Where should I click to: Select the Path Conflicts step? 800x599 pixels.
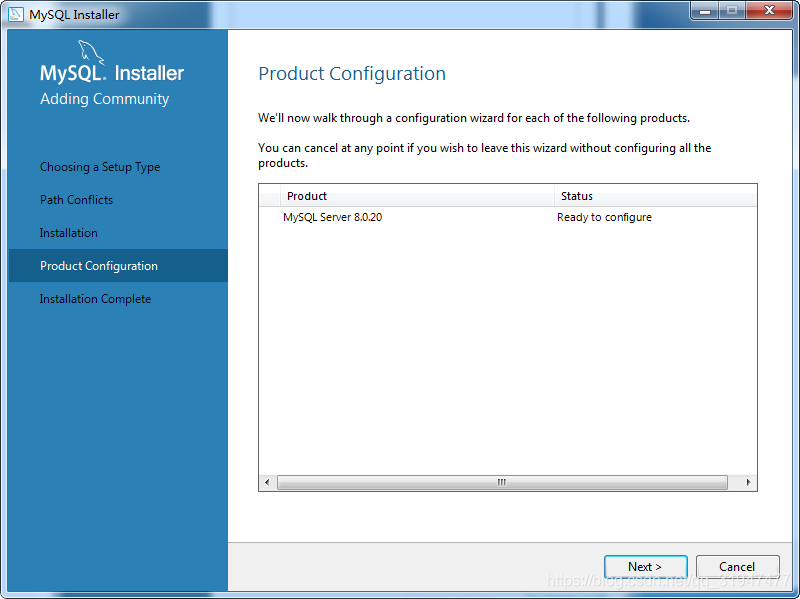(77, 199)
